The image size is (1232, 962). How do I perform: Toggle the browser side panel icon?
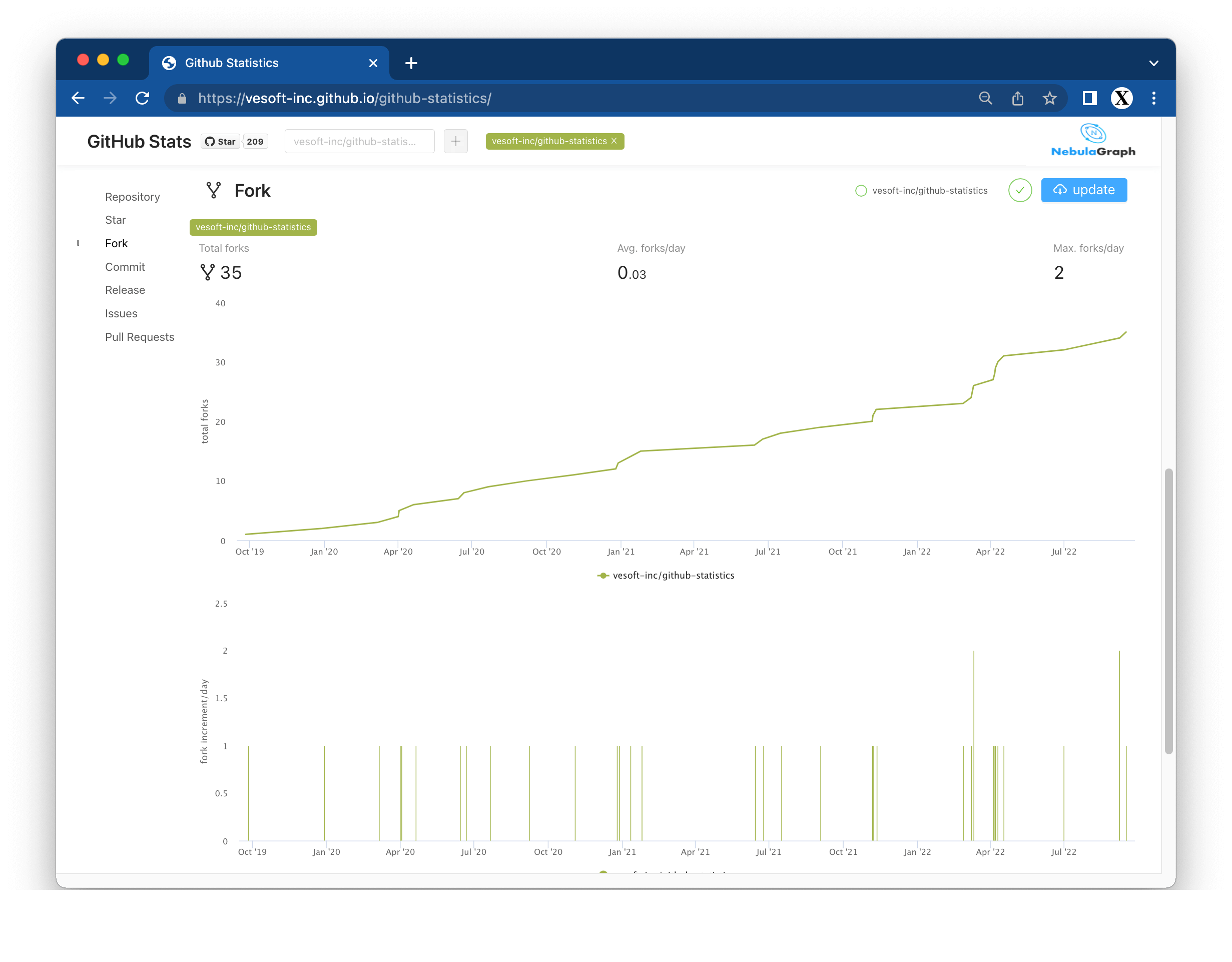1089,98
